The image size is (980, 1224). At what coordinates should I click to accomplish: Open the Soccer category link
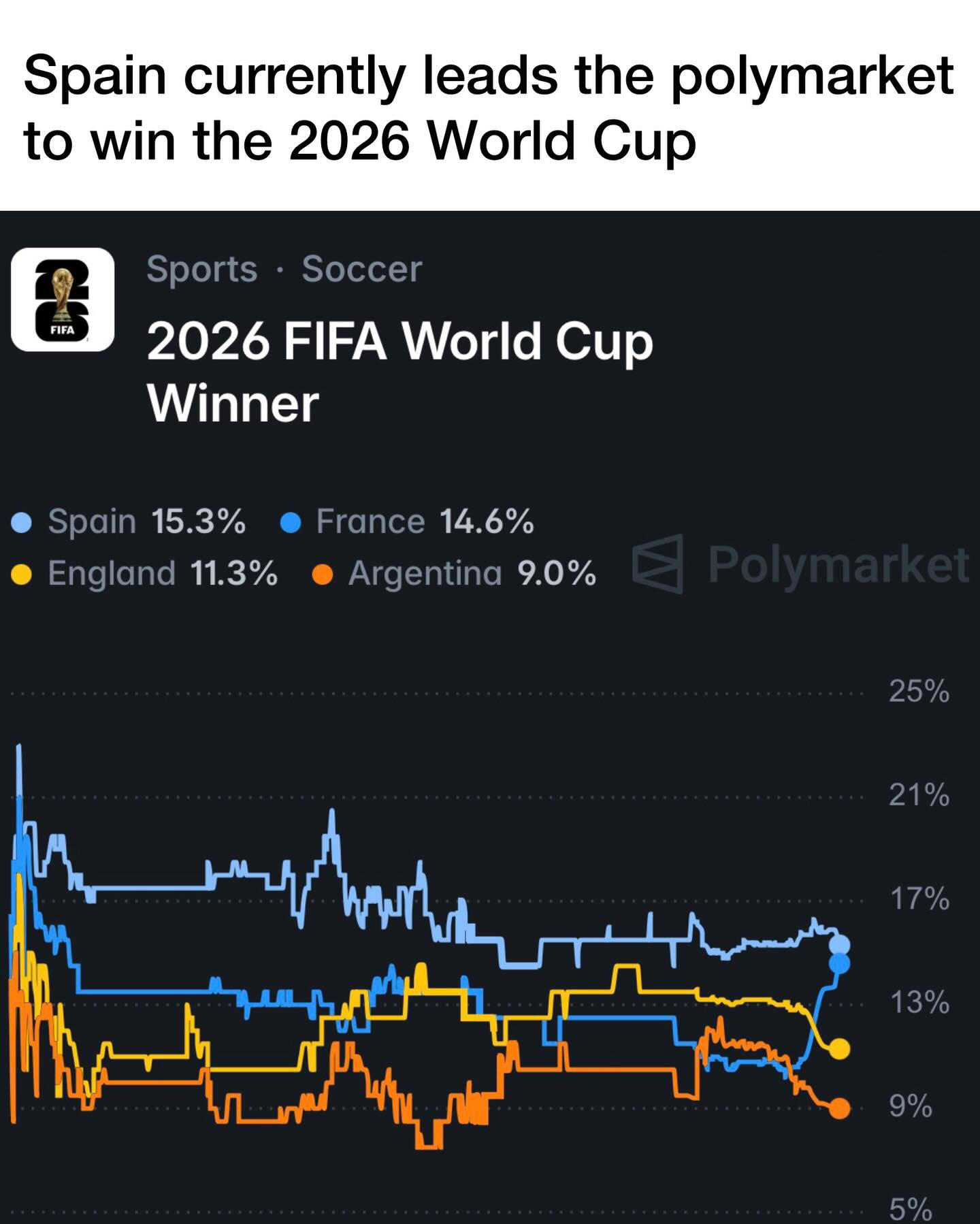click(x=362, y=269)
